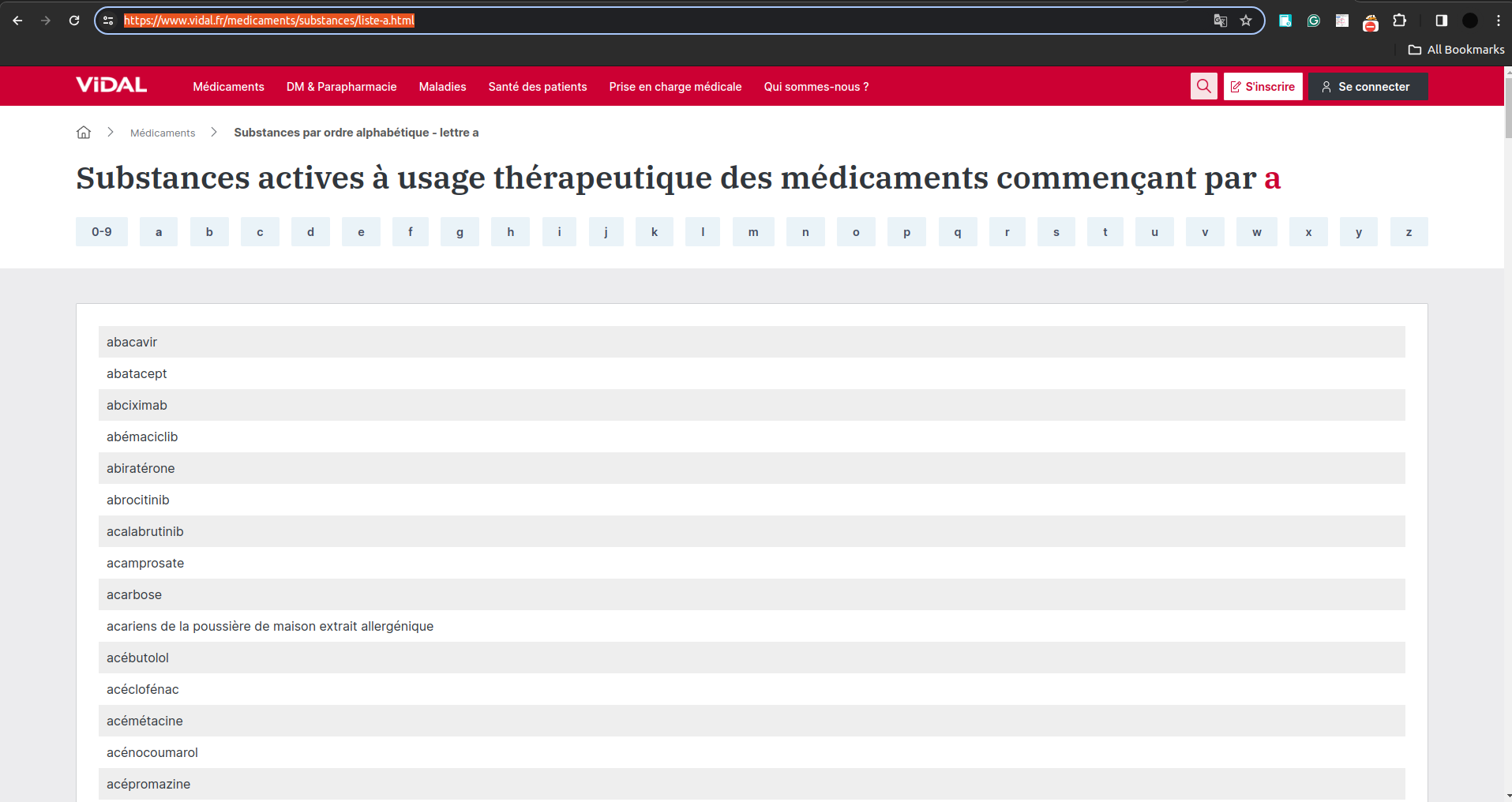
Task: Click the home breadcrumb icon
Action: tap(84, 133)
